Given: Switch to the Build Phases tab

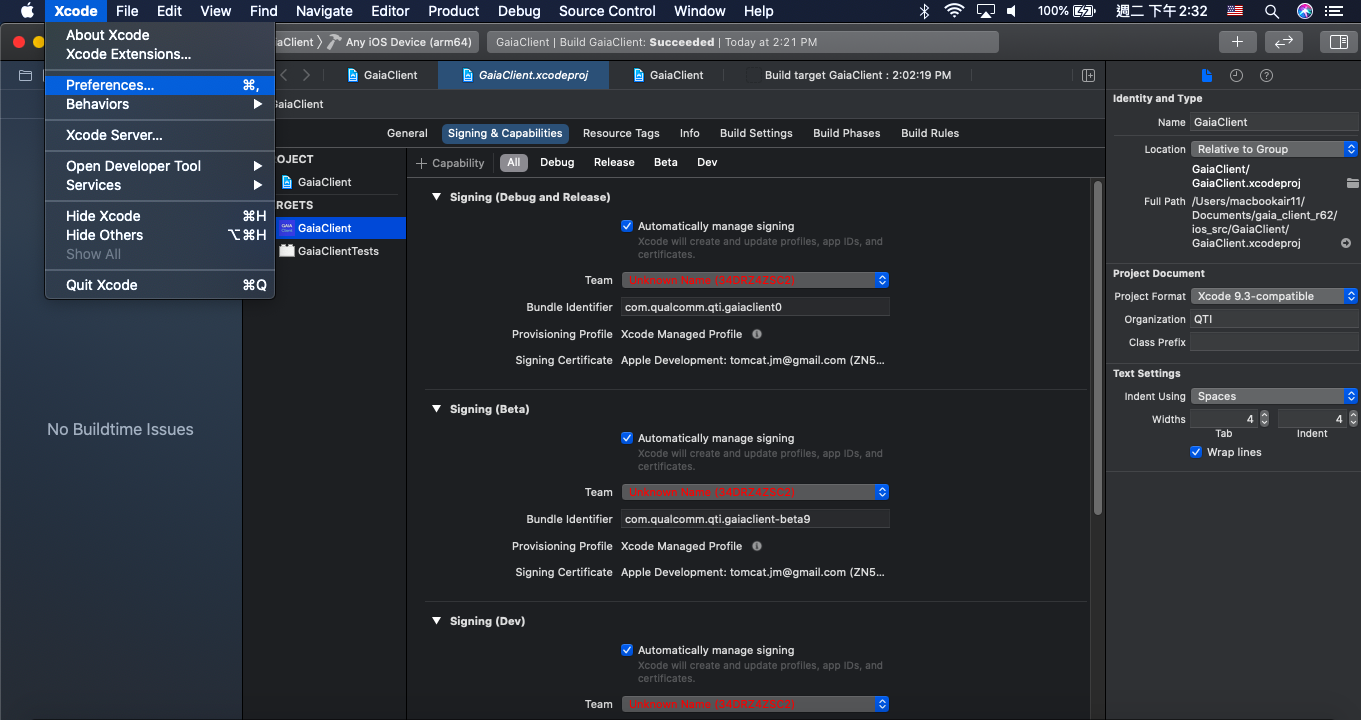Looking at the screenshot, I should [x=847, y=133].
